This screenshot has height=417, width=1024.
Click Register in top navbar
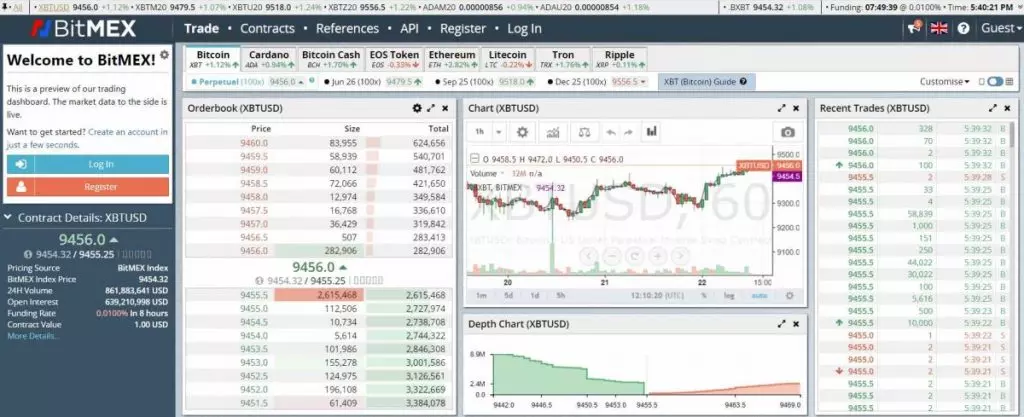pyautogui.click(x=463, y=29)
